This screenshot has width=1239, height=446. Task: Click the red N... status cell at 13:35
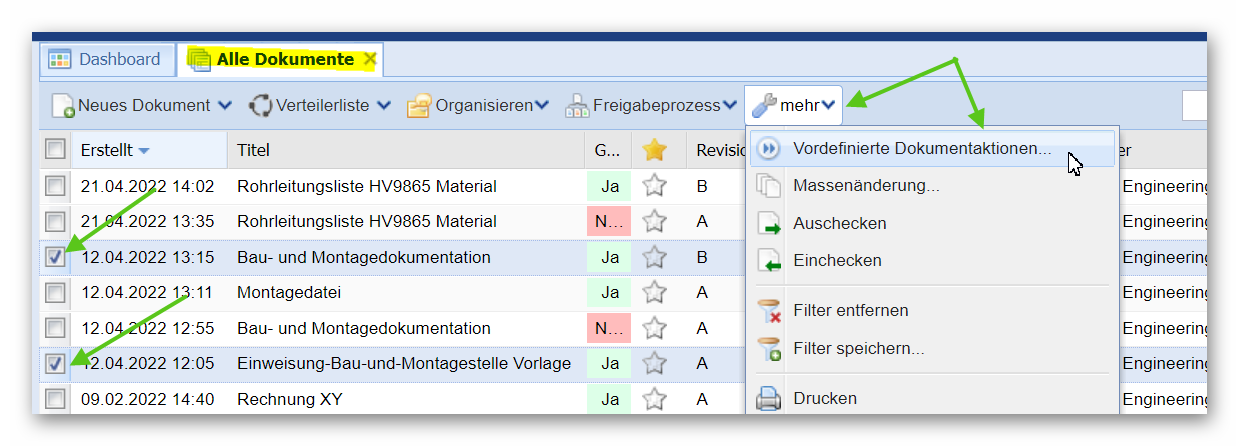(x=608, y=221)
